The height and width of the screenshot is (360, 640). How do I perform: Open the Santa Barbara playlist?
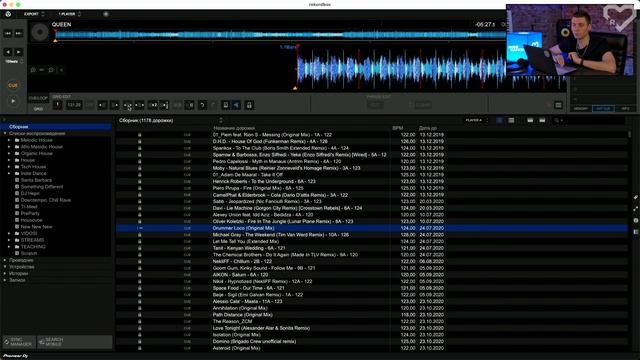coord(36,180)
